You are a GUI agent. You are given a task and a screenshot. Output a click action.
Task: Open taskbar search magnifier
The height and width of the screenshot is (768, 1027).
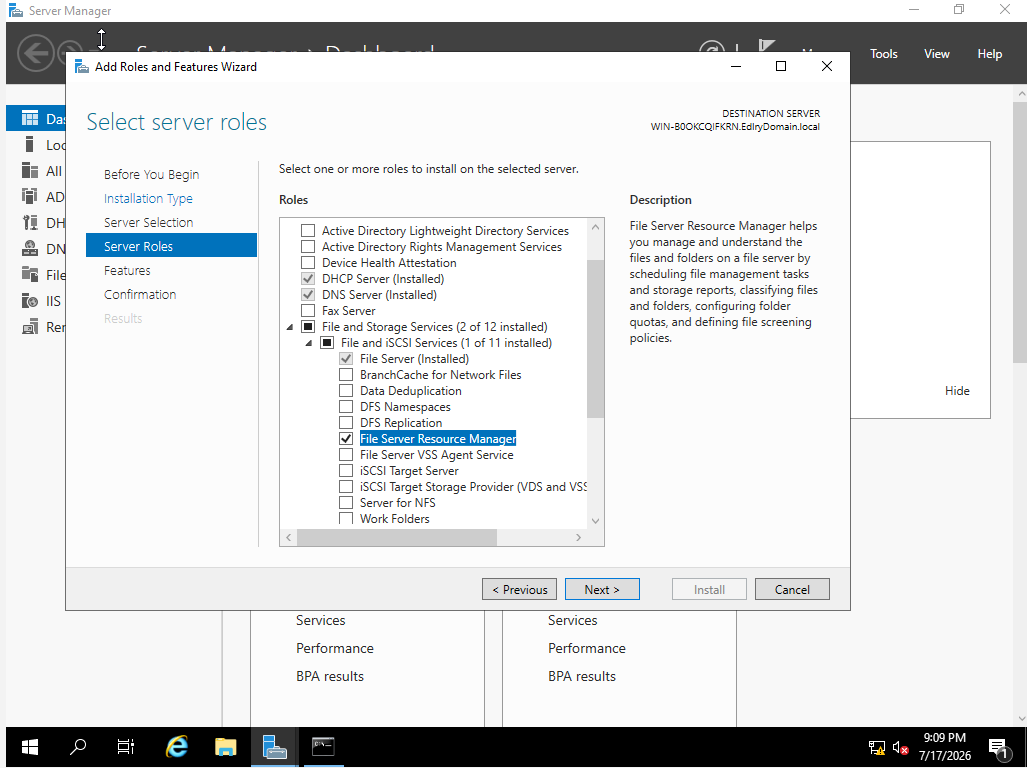(x=78, y=747)
